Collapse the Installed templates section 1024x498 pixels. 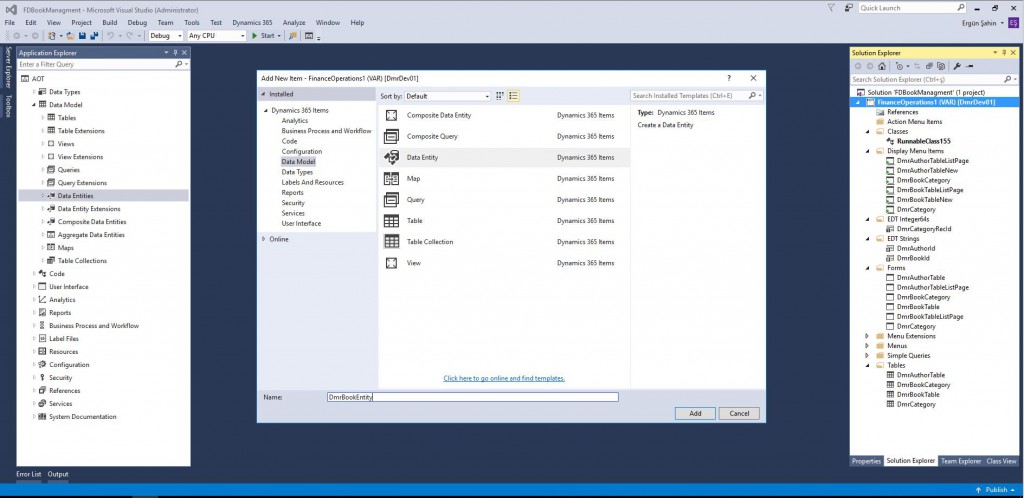coord(264,94)
